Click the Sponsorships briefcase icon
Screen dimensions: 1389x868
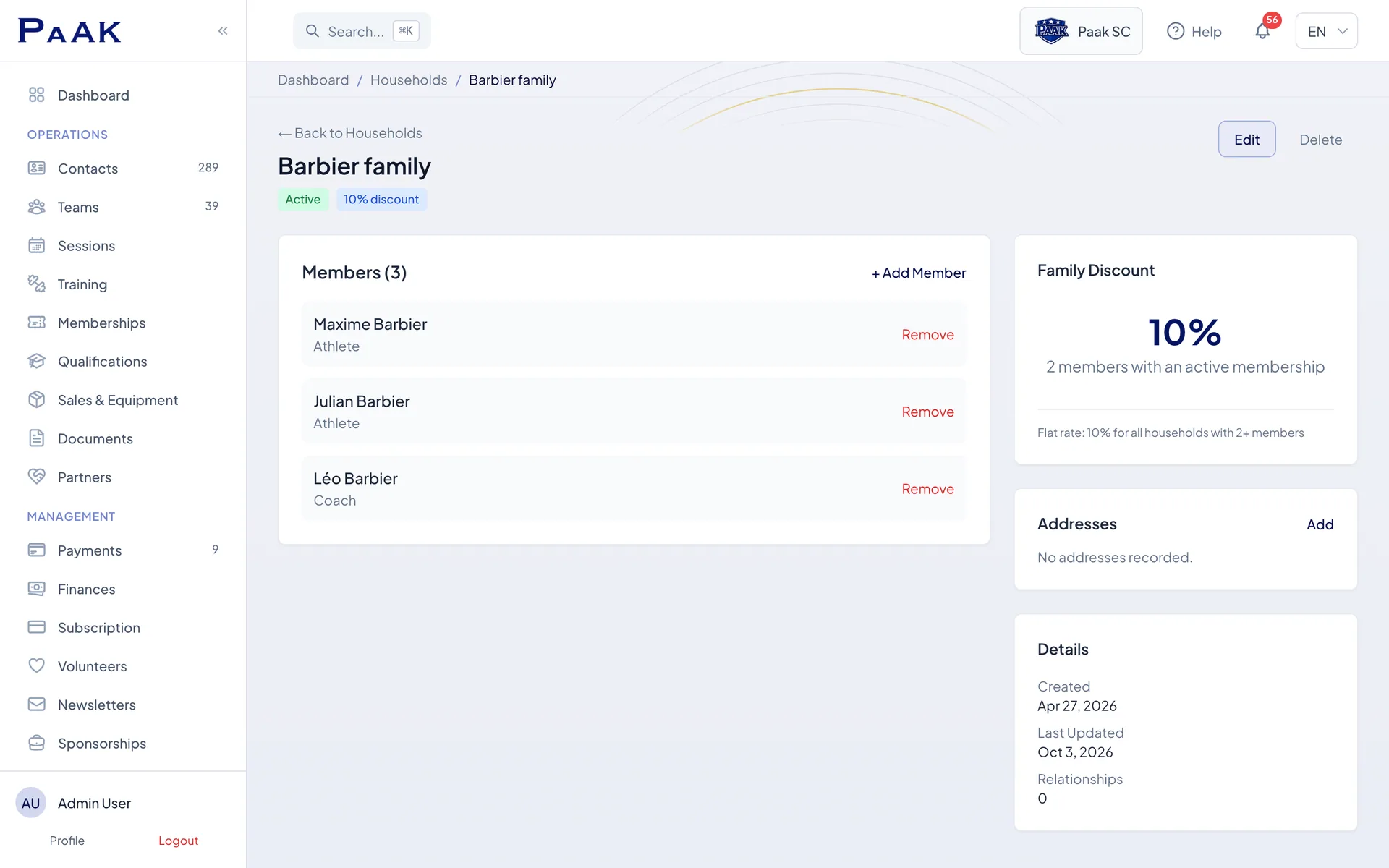pyautogui.click(x=36, y=743)
